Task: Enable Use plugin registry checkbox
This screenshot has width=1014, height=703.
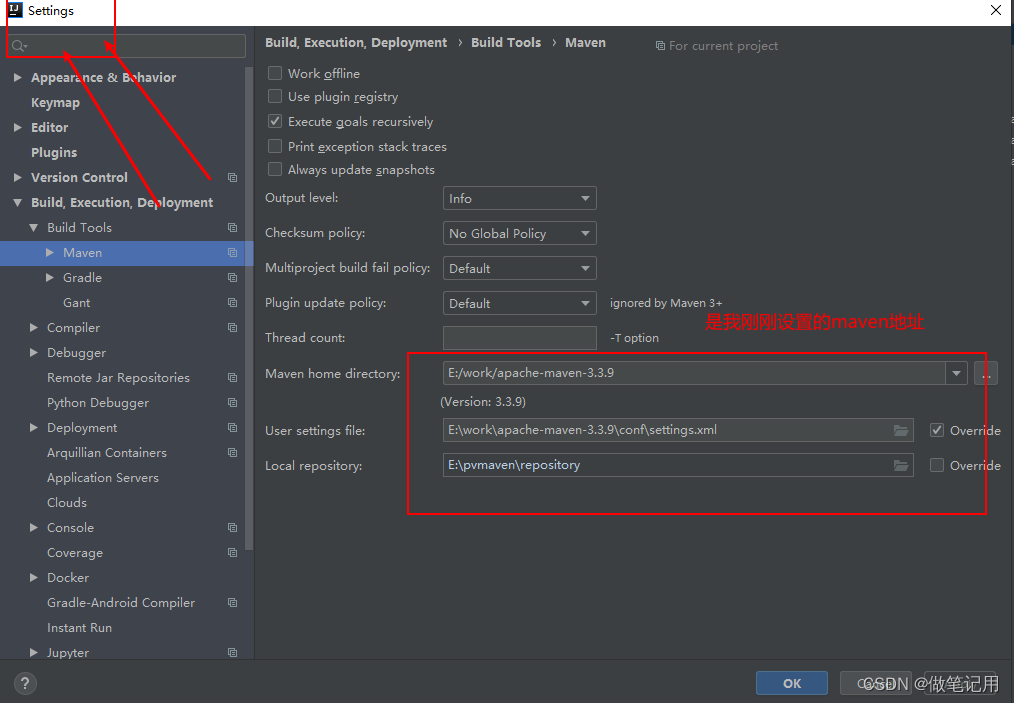Action: click(x=275, y=96)
